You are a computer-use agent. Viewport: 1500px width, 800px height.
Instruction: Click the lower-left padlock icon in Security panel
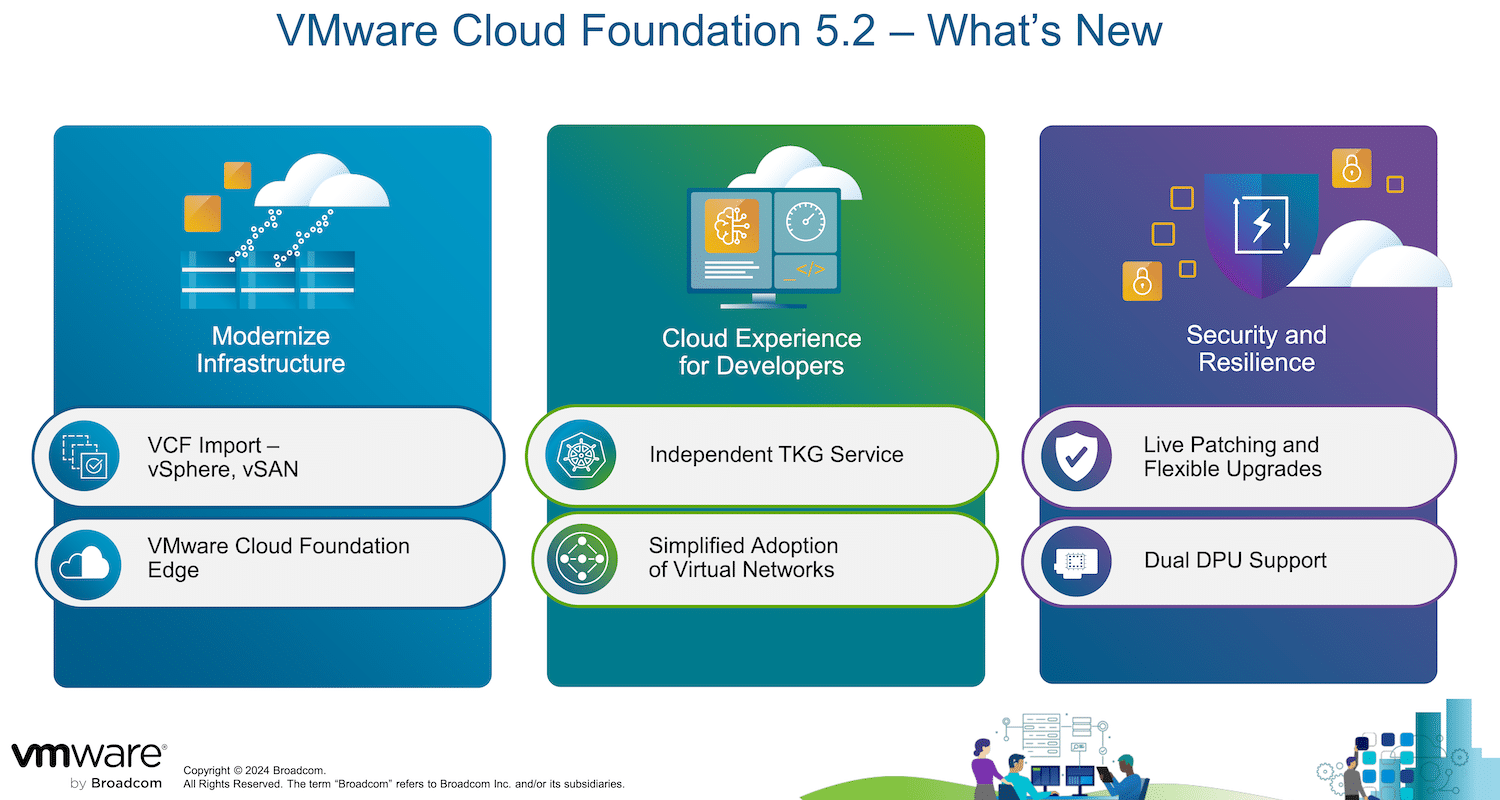pyautogui.click(x=1142, y=281)
